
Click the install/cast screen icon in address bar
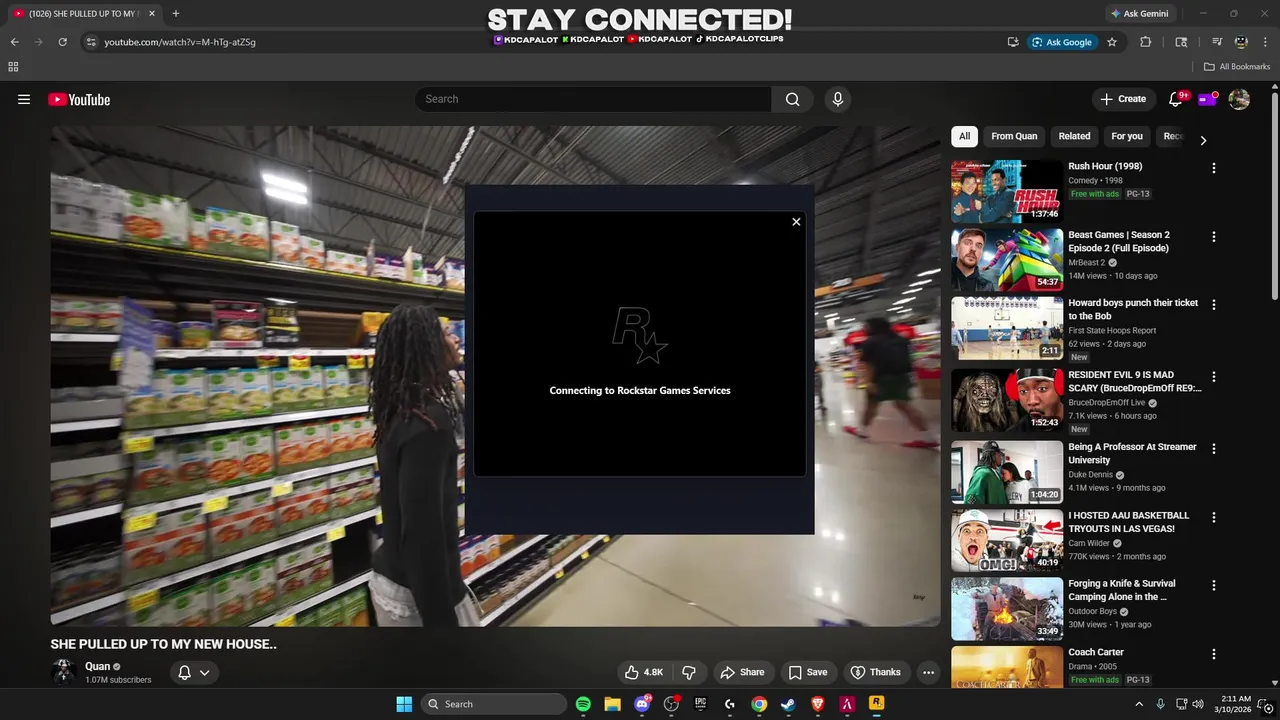point(1013,42)
